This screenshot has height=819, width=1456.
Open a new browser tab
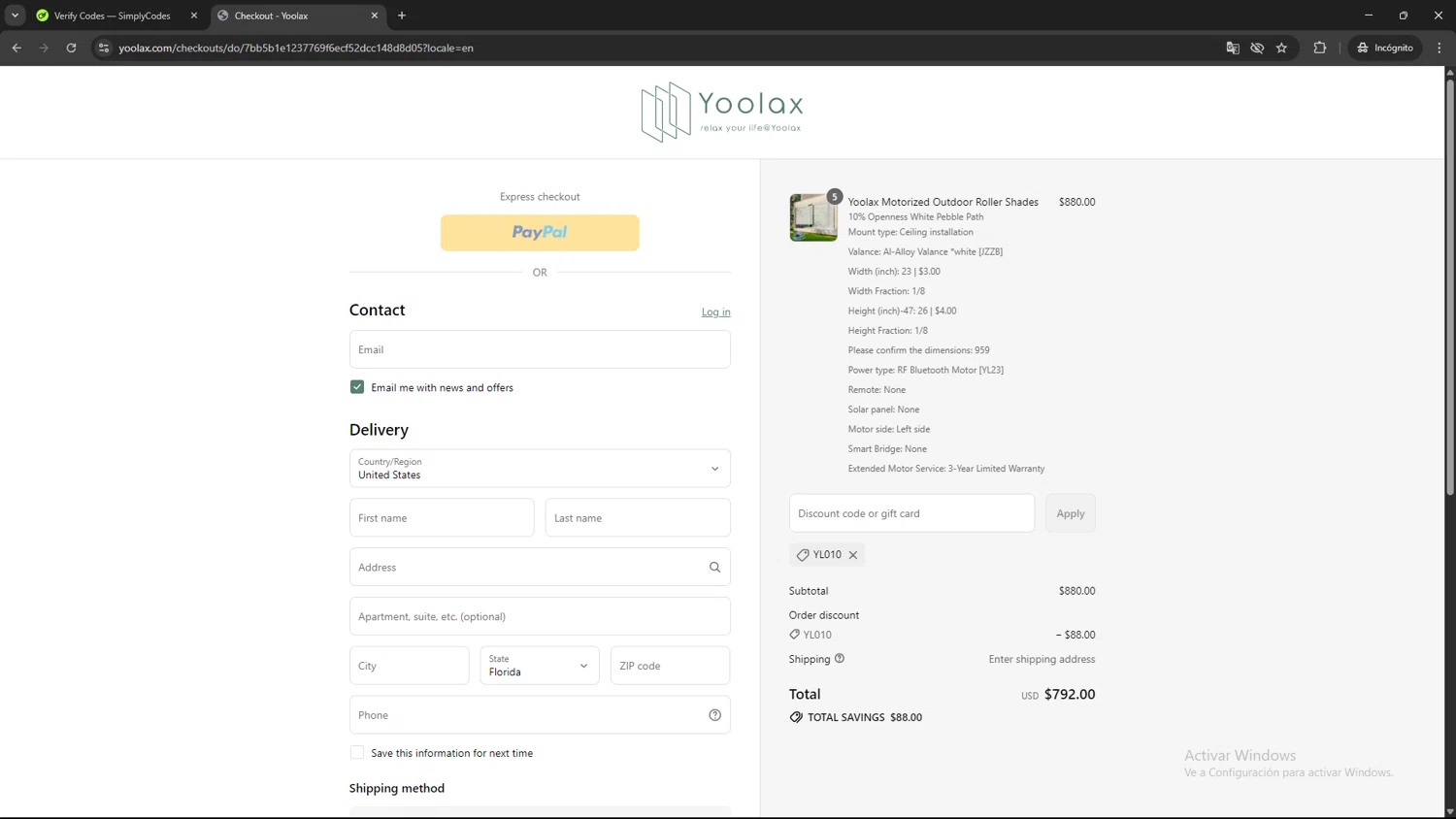(402, 16)
